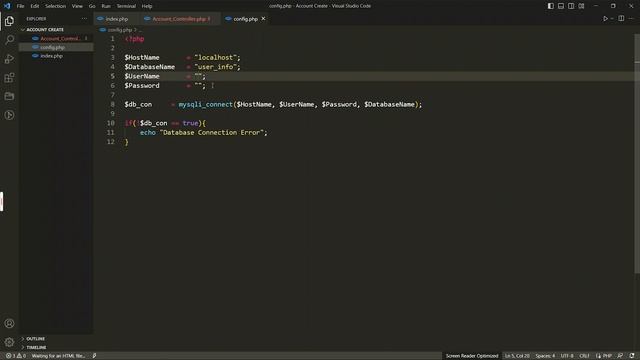This screenshot has width=640, height=360.
Task: Click the EXPLORER panel title
Action: point(36,19)
